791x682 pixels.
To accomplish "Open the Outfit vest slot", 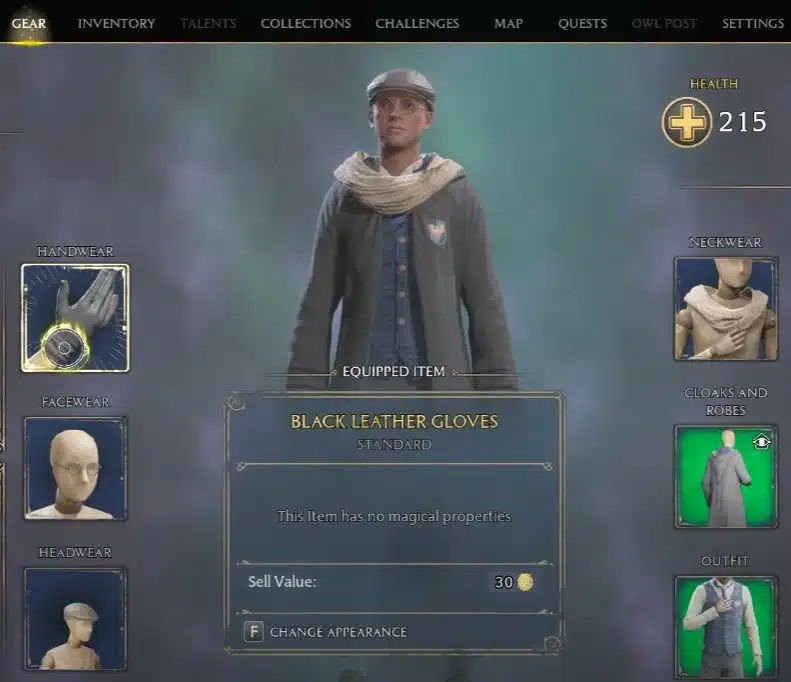I will pos(725,627).
